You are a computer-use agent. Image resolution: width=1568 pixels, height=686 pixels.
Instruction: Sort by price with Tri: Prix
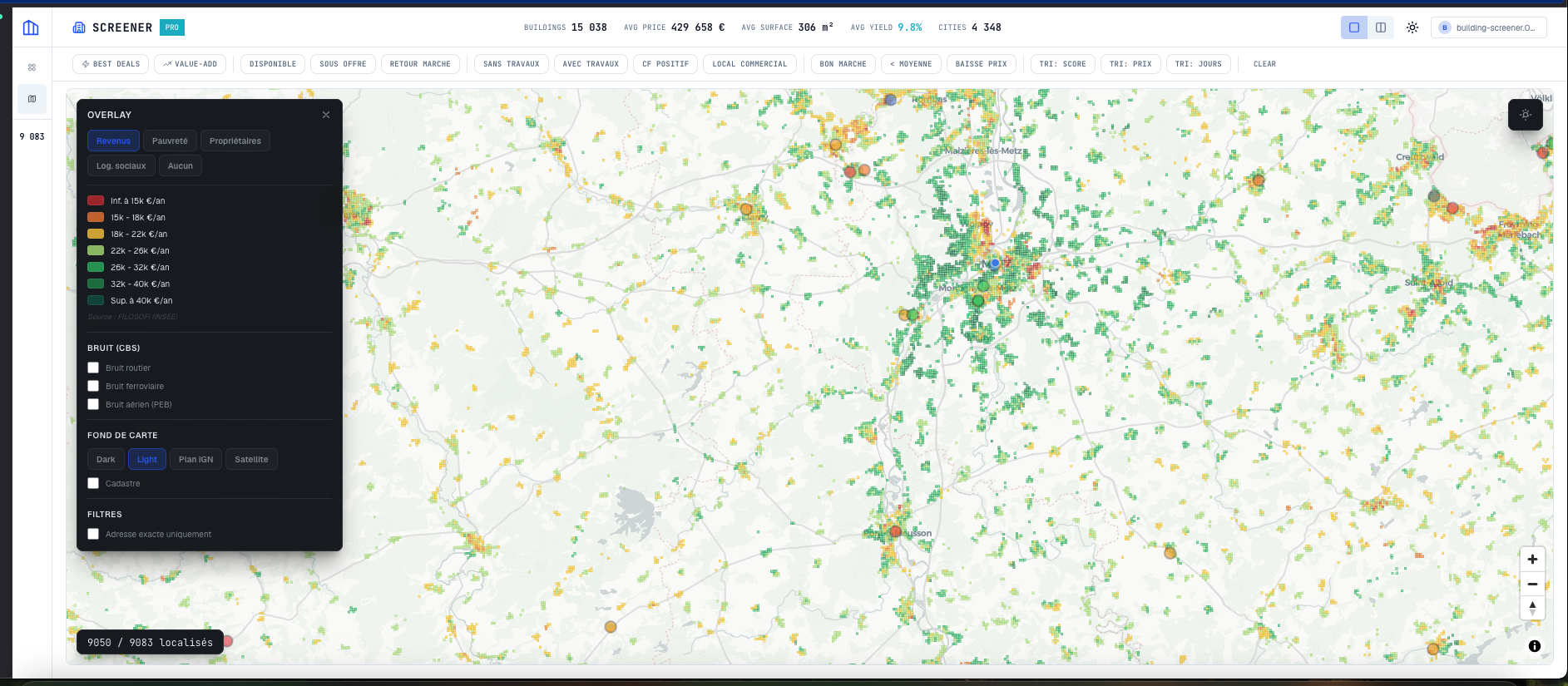1131,64
